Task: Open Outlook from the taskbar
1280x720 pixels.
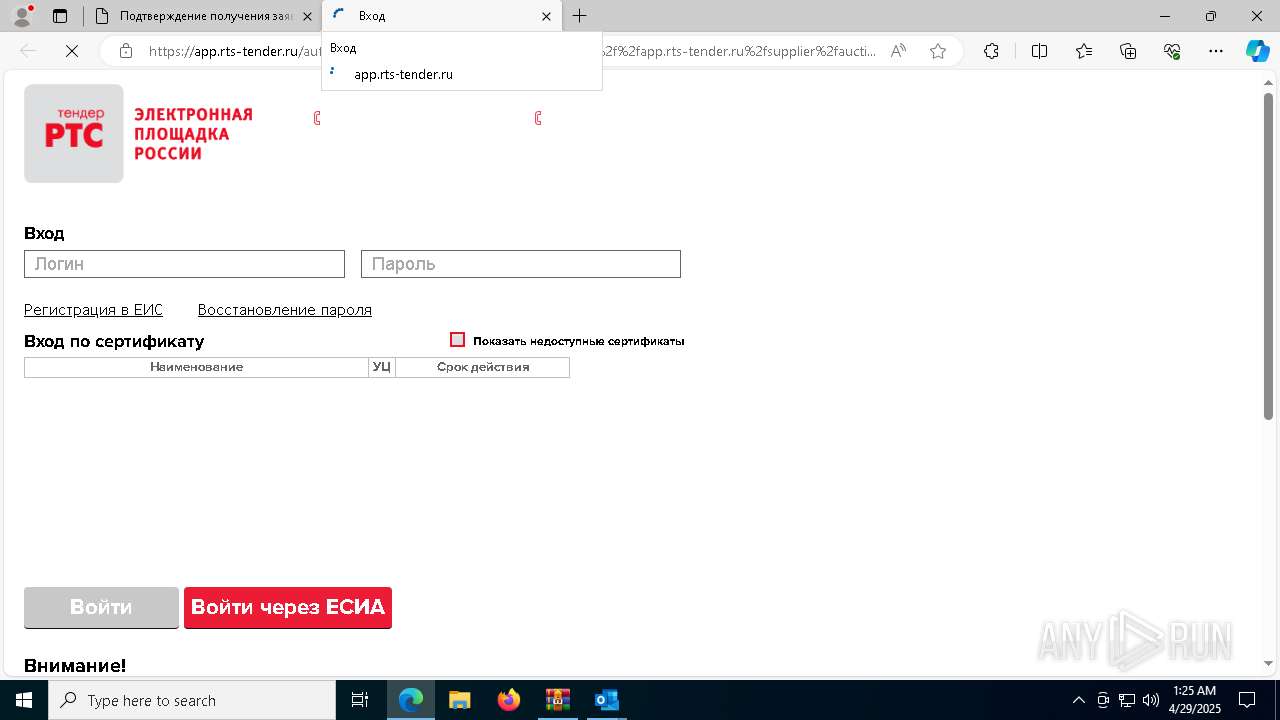Action: [x=606, y=700]
